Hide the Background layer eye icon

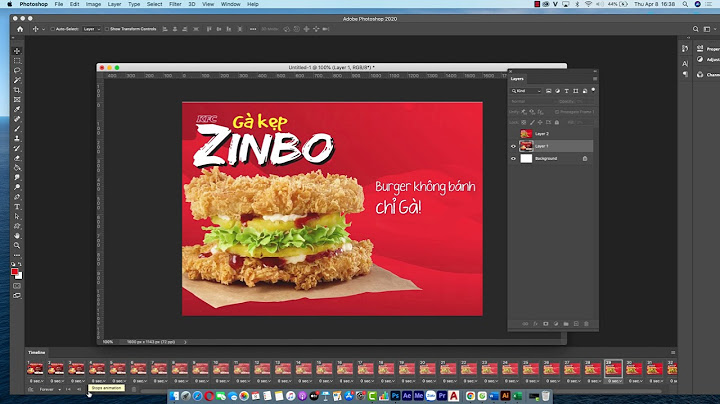click(513, 158)
